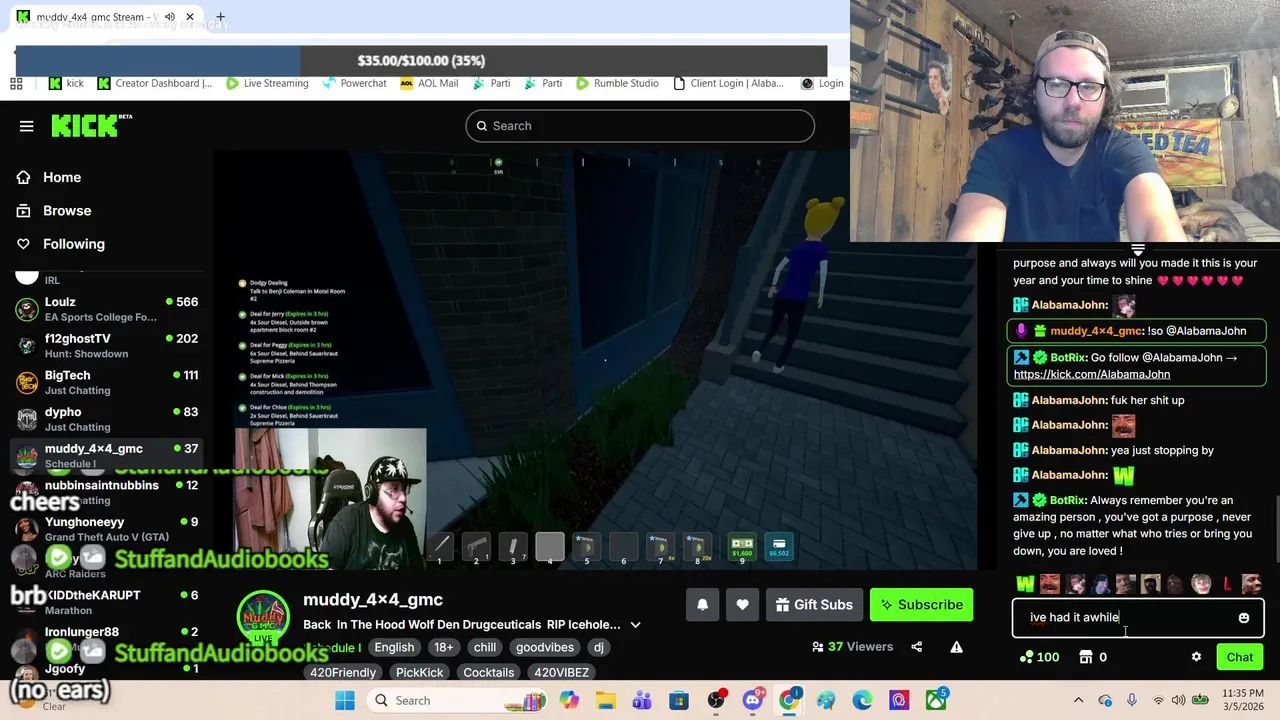Open BigTech channel in the sidebar
Image resolution: width=1280 pixels, height=720 pixels.
coord(106,382)
